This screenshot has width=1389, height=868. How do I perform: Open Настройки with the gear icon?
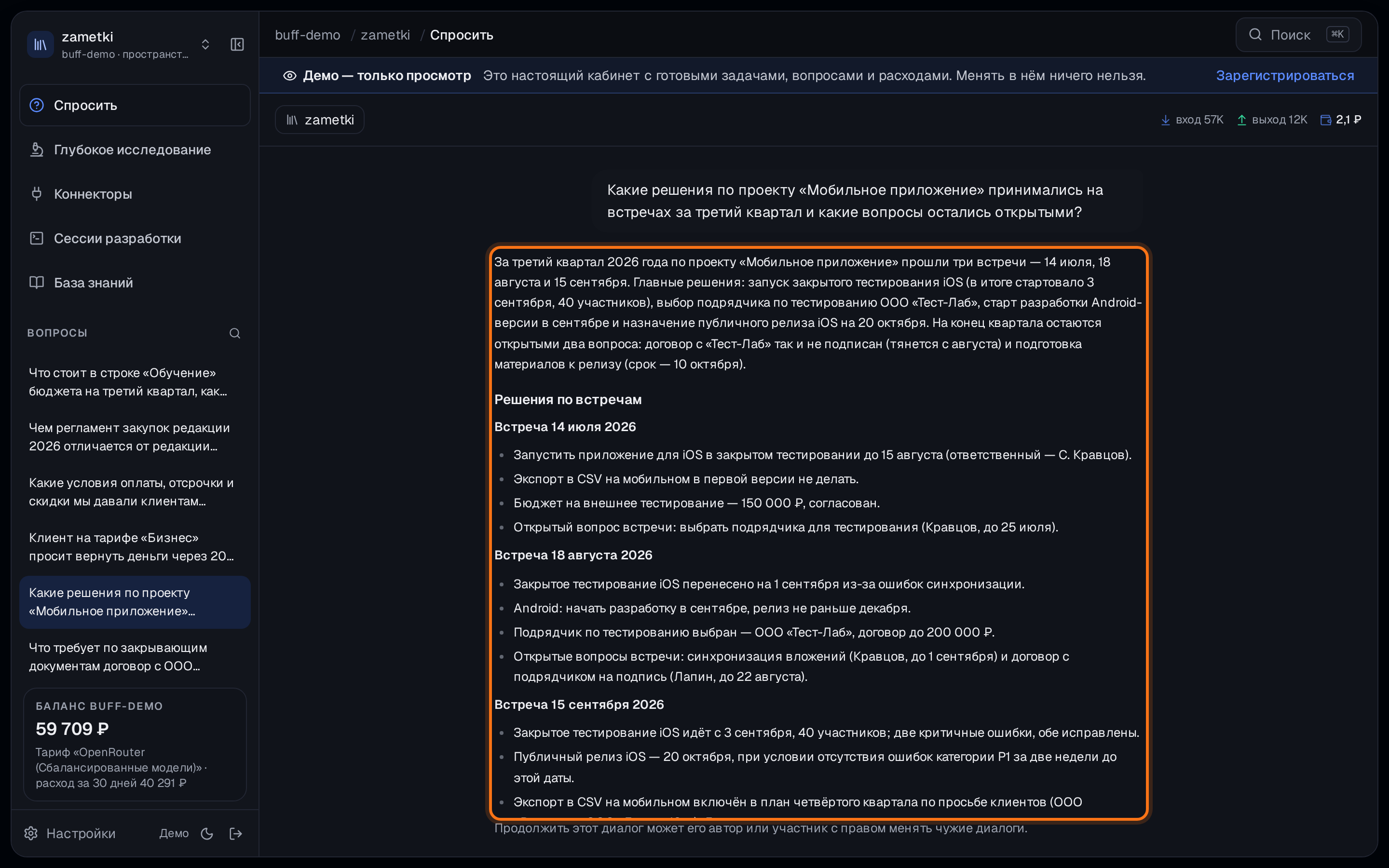point(70,833)
